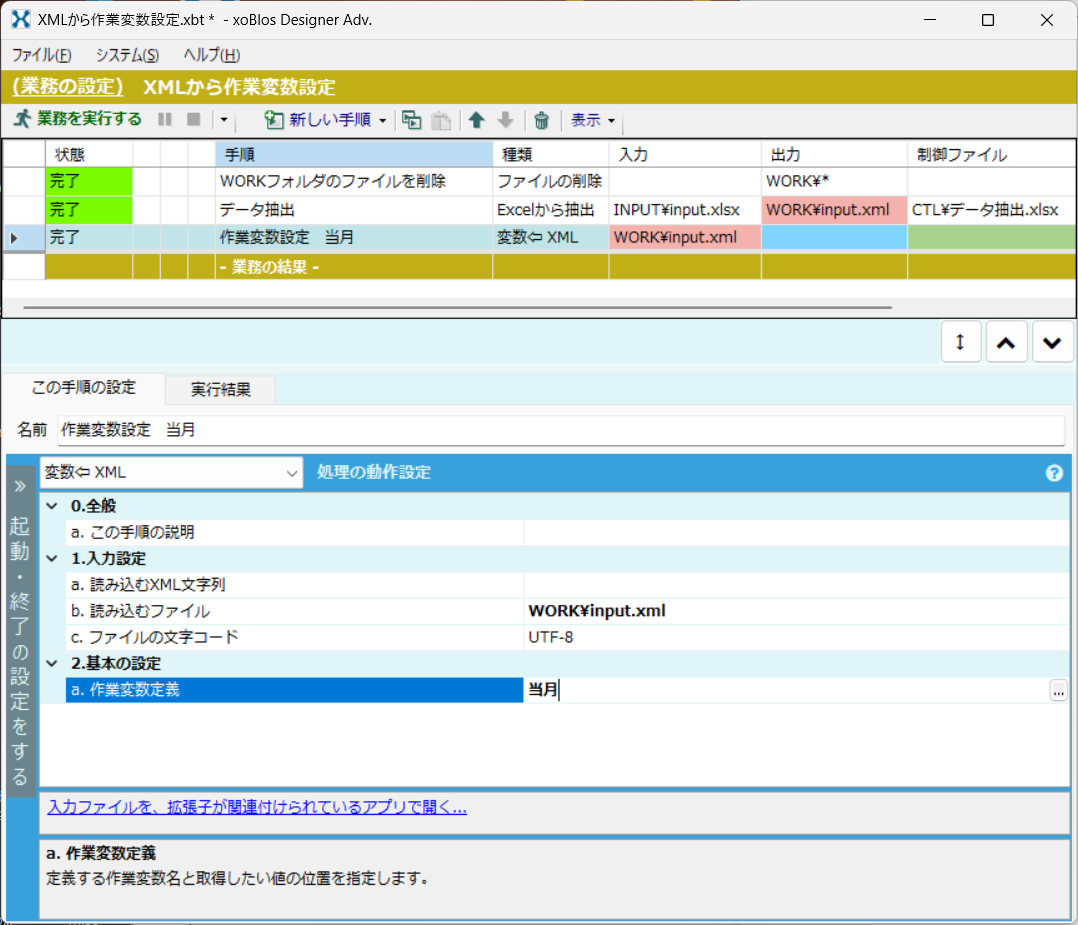
Task: Click the 変数⇦ XML type cell in grid
Action: [x=551, y=238]
